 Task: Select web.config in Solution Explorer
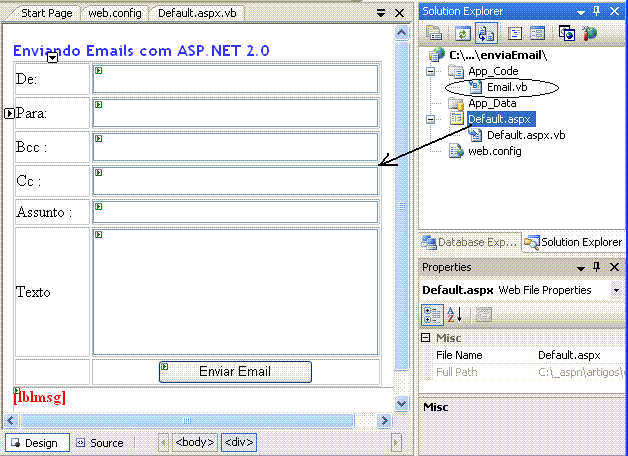[495, 151]
